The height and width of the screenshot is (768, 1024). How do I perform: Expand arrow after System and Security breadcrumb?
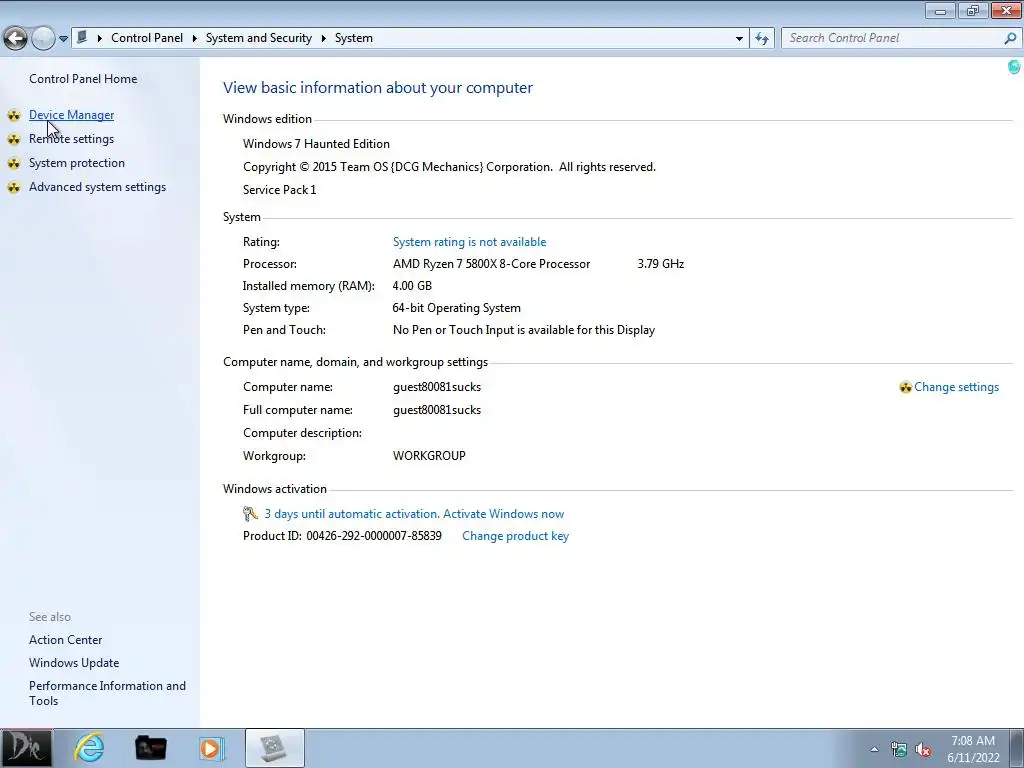323,39
